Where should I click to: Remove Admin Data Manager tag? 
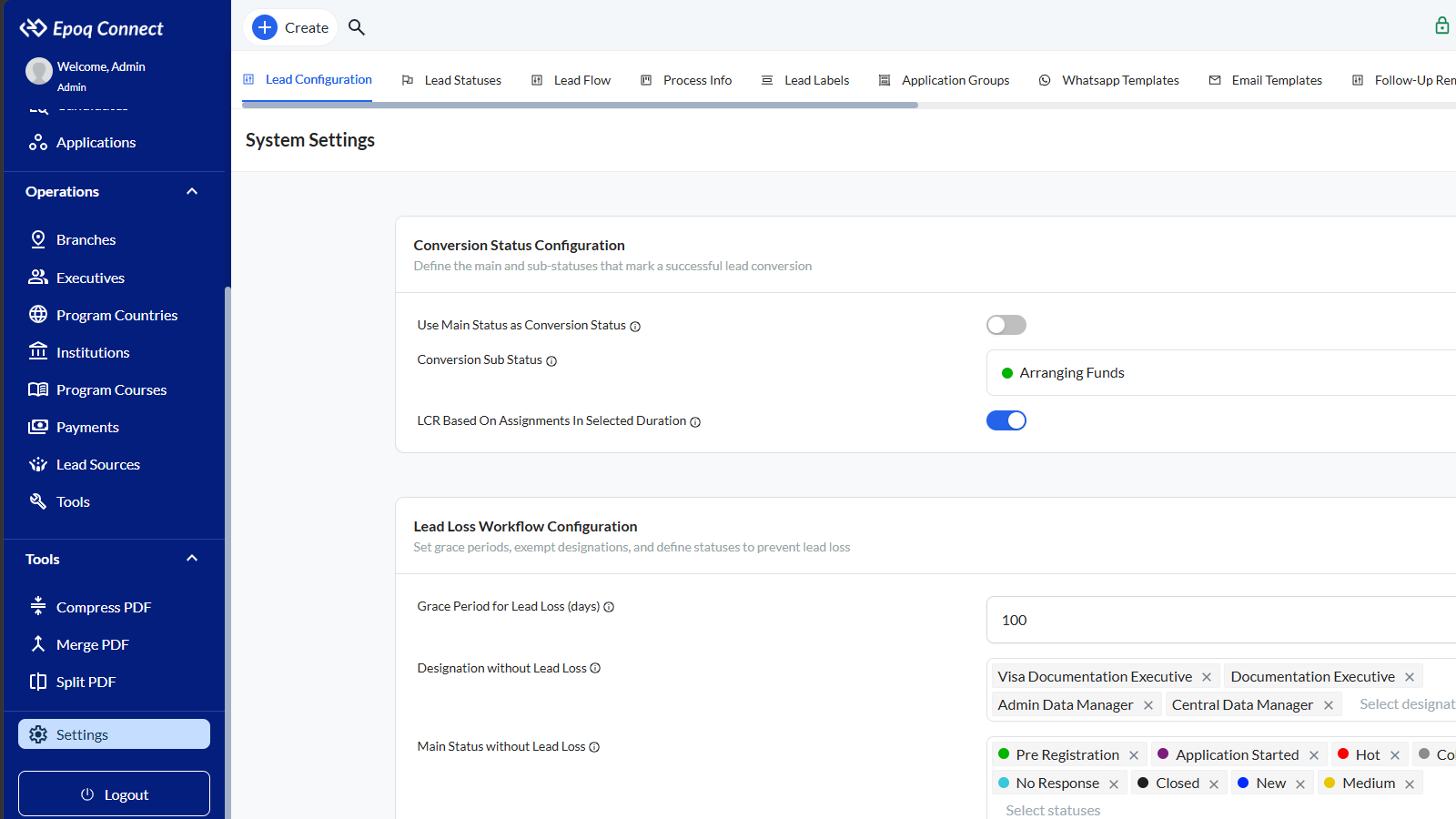click(1148, 705)
